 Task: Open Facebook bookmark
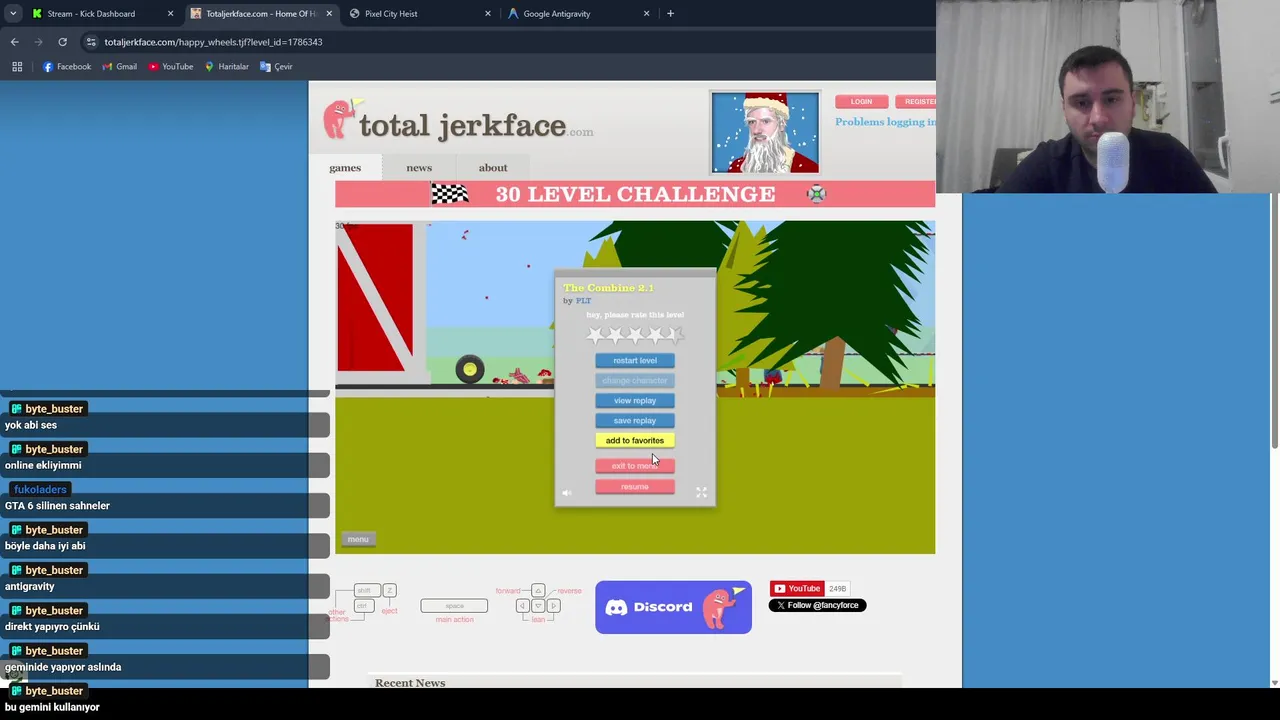(x=67, y=67)
